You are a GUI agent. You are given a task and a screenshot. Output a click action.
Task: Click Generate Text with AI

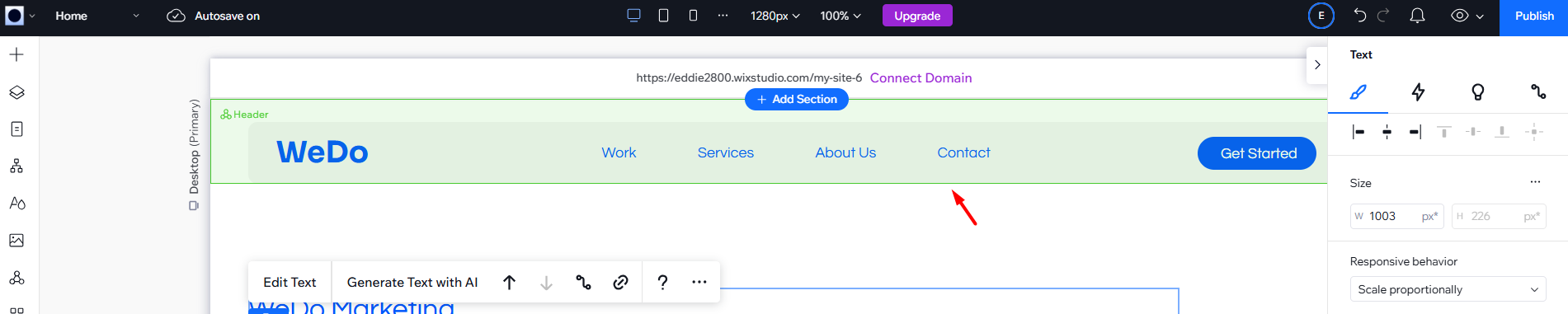pyautogui.click(x=412, y=282)
